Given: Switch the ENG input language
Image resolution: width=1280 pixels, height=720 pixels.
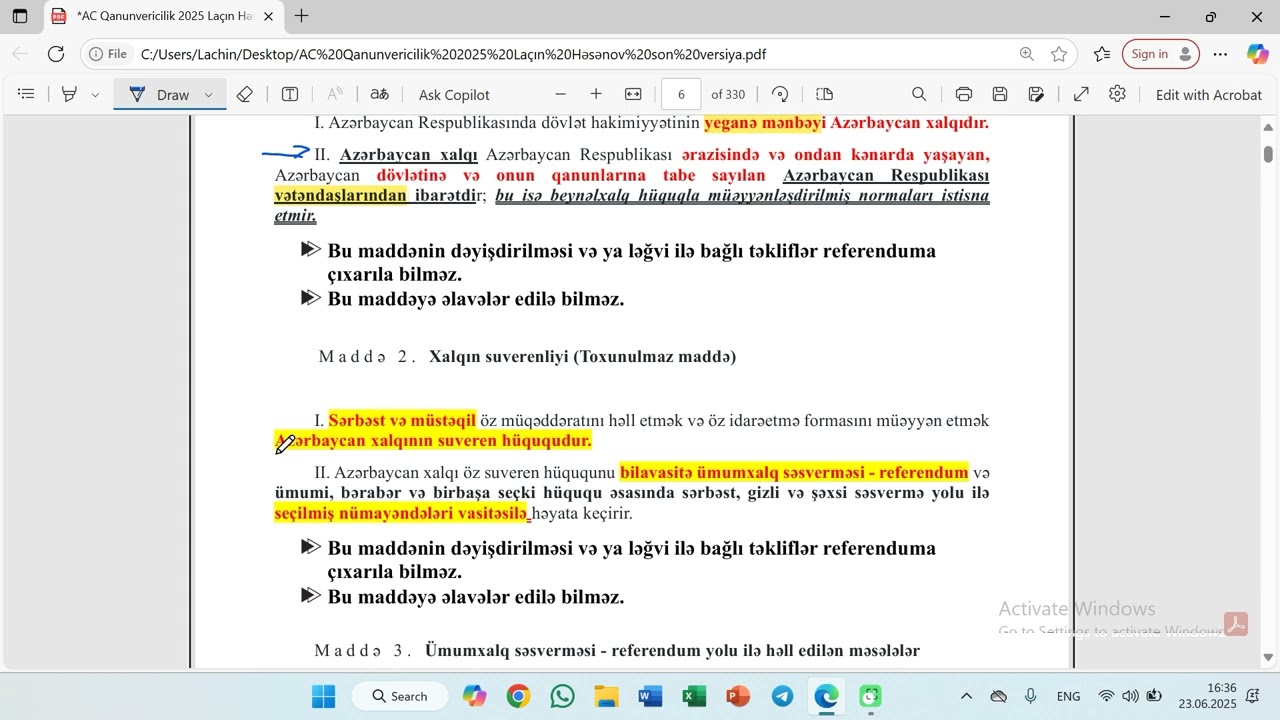Looking at the screenshot, I should [x=1068, y=696].
